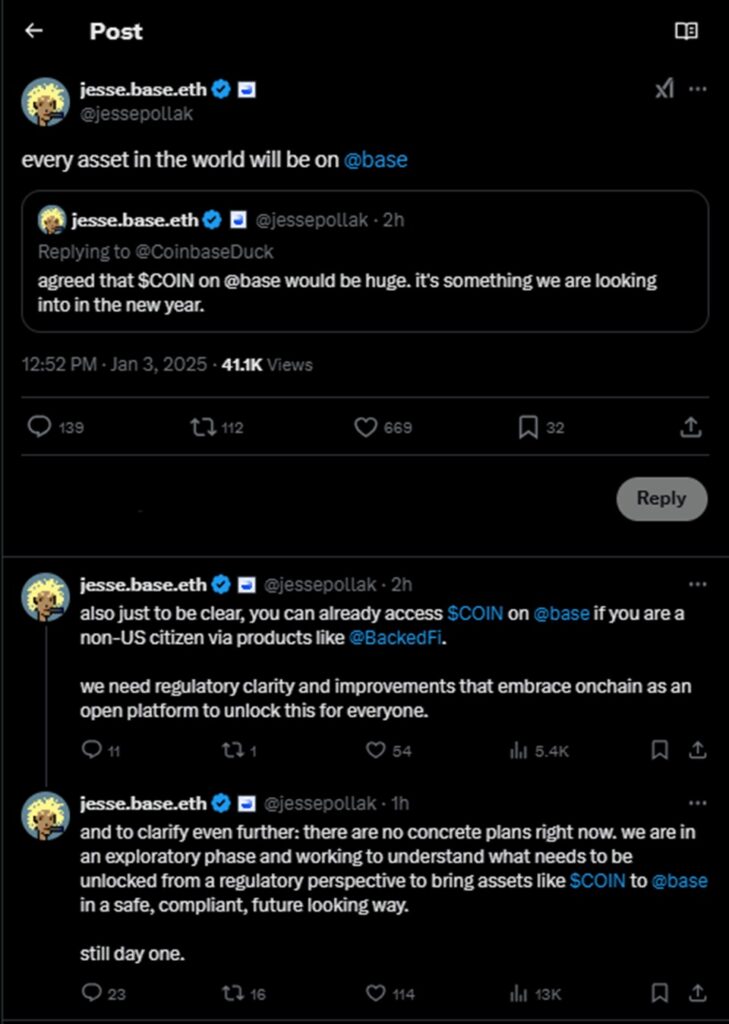Bookmark the last reply with 13K views
The image size is (729, 1024).
click(660, 993)
